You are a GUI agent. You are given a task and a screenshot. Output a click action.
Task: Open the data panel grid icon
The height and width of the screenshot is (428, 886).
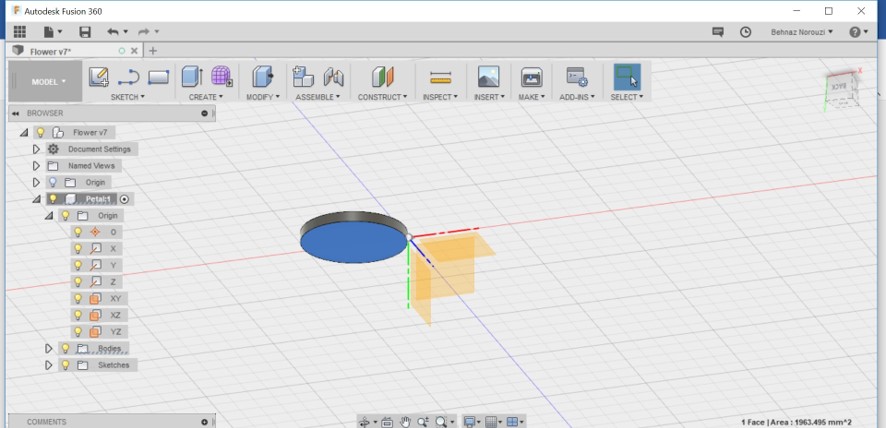click(20, 32)
